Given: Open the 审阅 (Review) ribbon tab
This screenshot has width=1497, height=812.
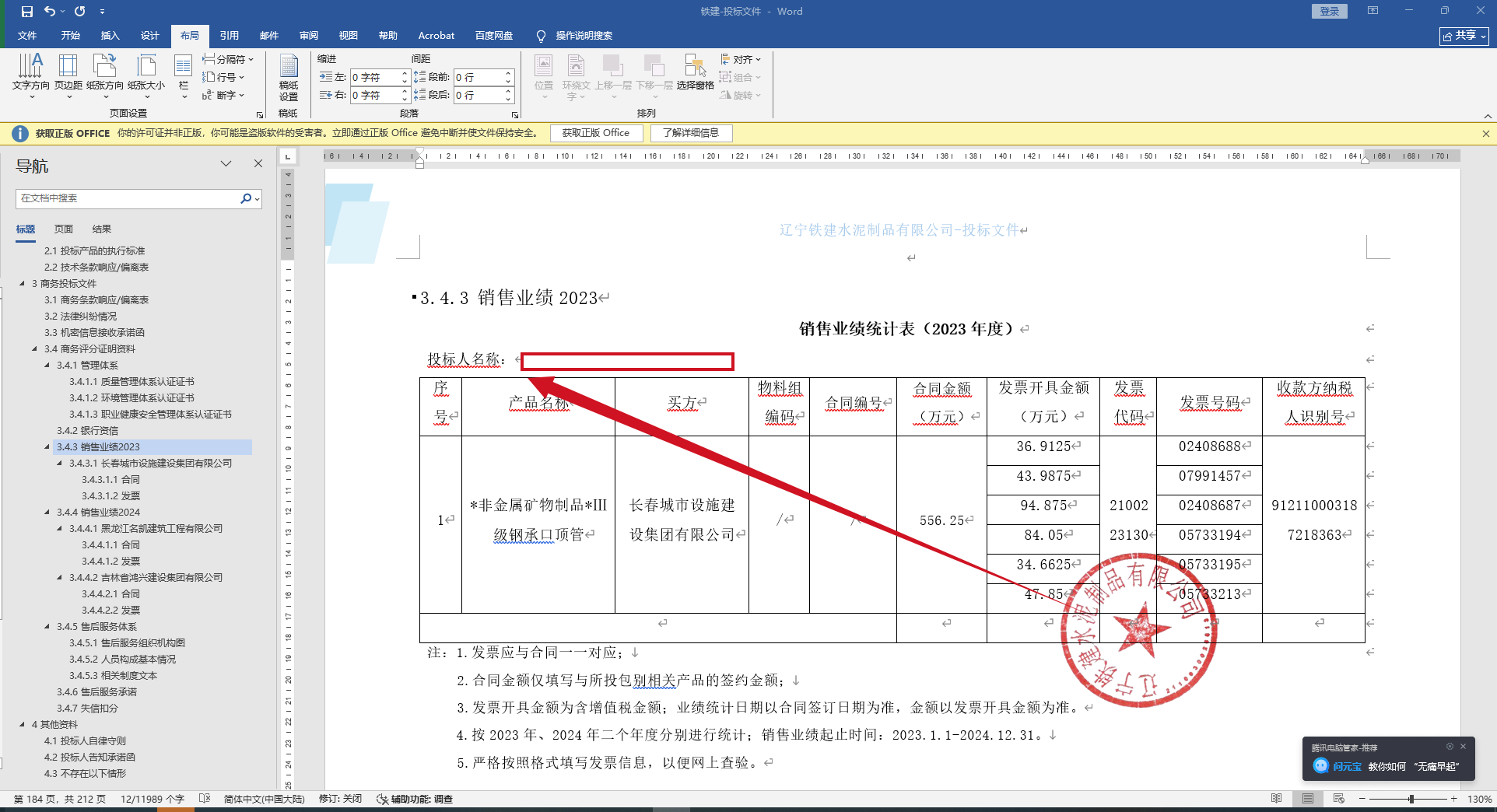Looking at the screenshot, I should click(x=309, y=36).
